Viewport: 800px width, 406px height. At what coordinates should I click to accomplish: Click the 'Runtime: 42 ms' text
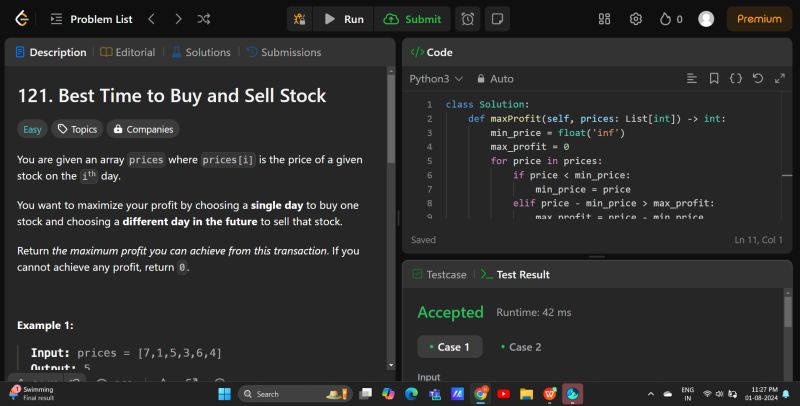point(534,313)
